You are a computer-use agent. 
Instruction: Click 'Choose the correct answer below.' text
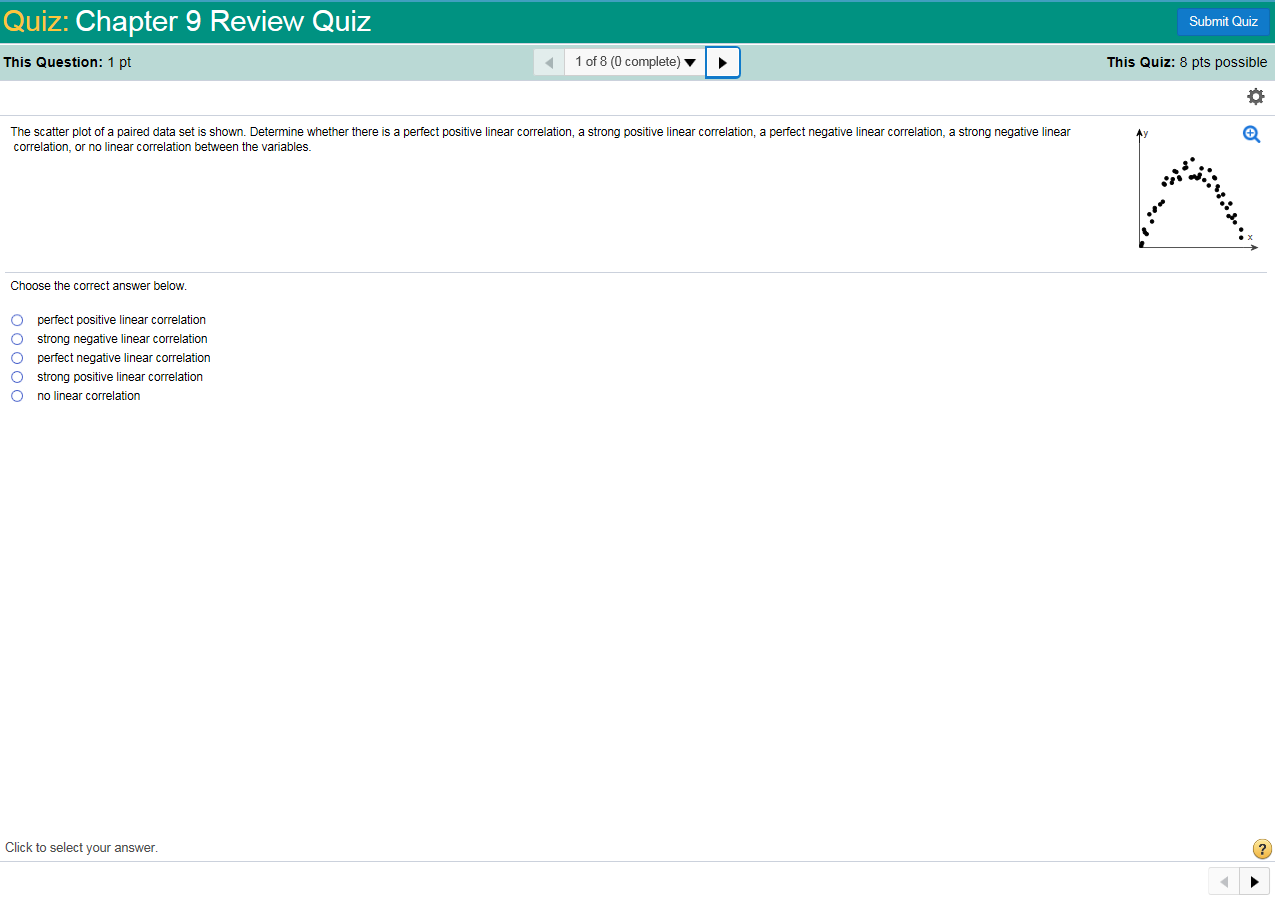point(99,286)
